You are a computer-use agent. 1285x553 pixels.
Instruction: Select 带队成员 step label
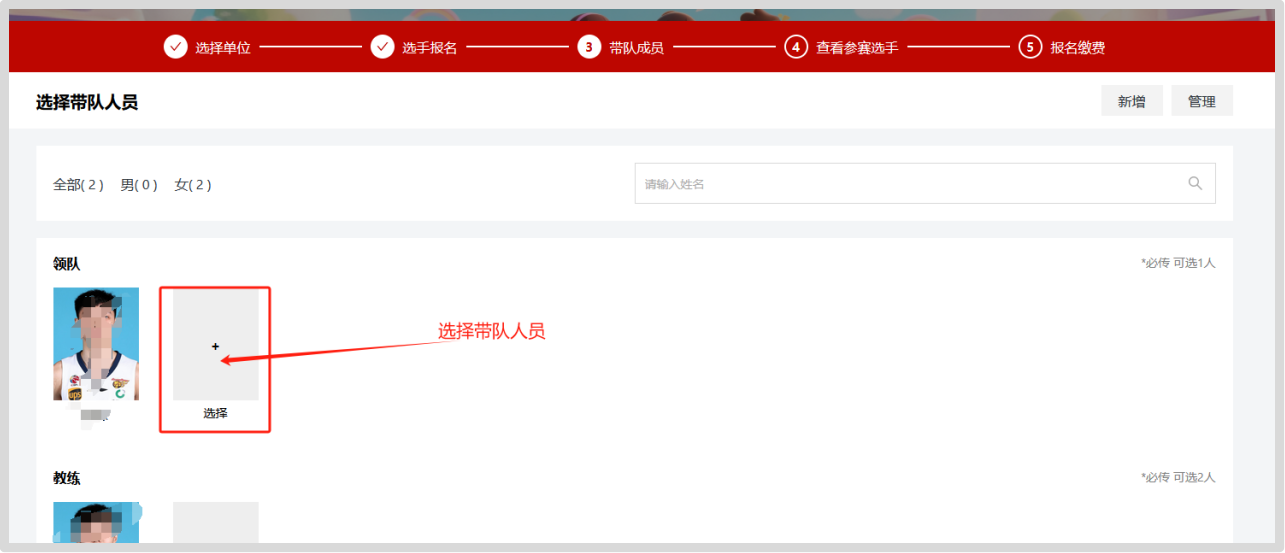pyautogui.click(x=636, y=48)
